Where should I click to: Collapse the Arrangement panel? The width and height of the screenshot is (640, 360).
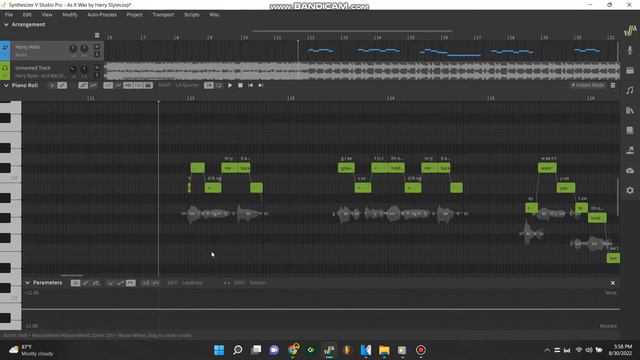tap(6, 24)
